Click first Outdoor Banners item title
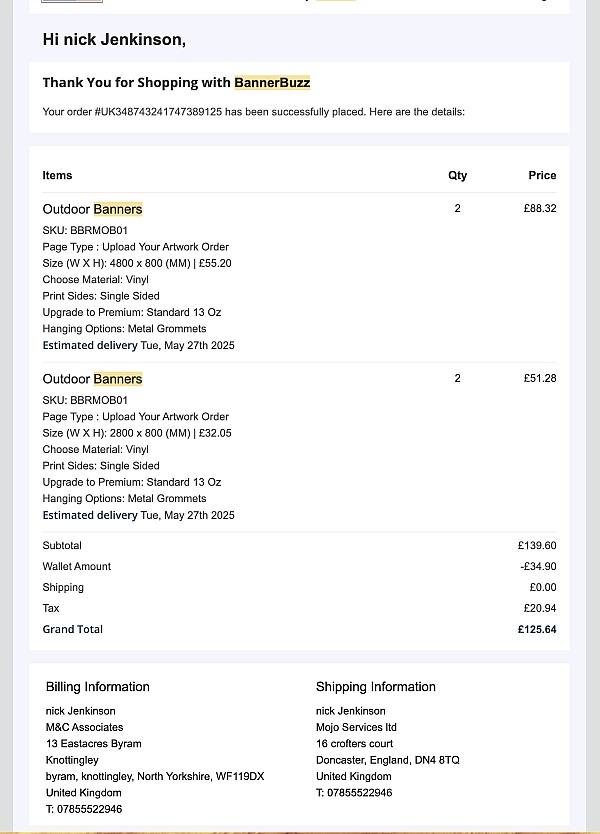Viewport: 600px width, 834px height. [93, 209]
